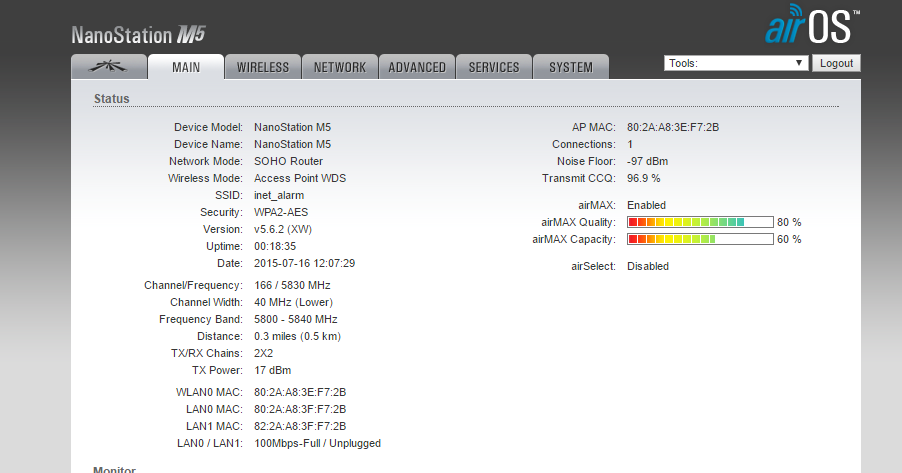Click the Logout button
Screen dimensions: 902x473
coord(836,63)
